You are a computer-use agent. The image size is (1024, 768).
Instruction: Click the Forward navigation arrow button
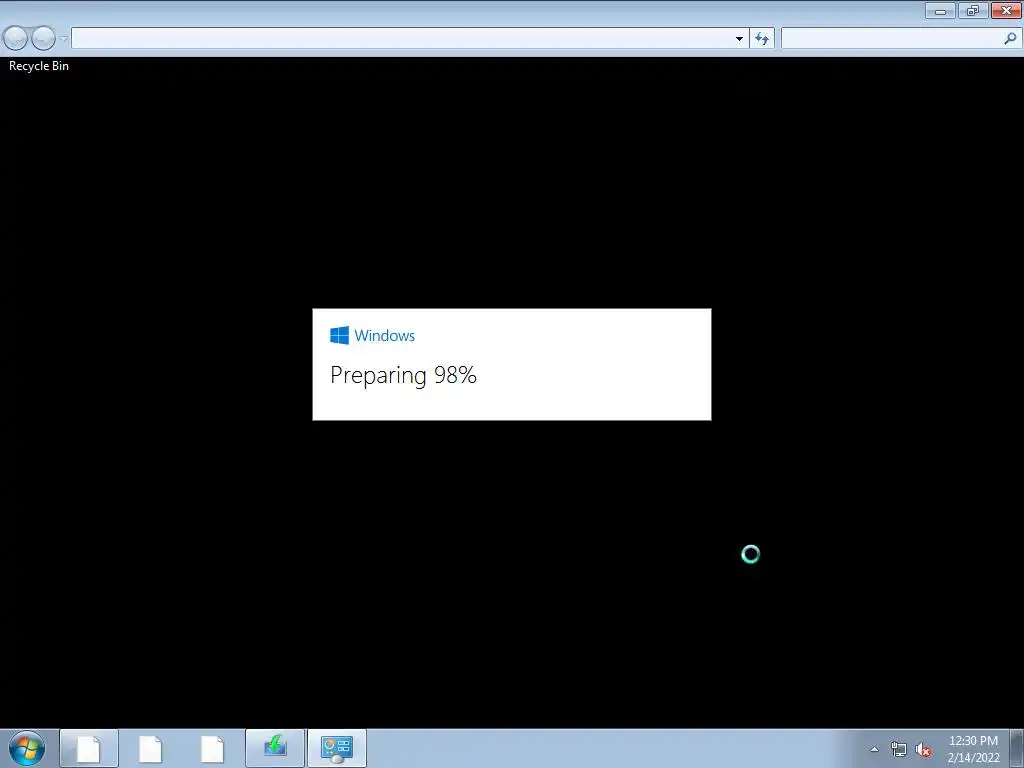pos(43,39)
